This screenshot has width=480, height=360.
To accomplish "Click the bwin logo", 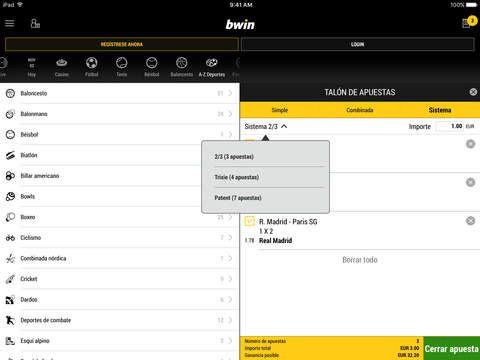I will pos(240,24).
